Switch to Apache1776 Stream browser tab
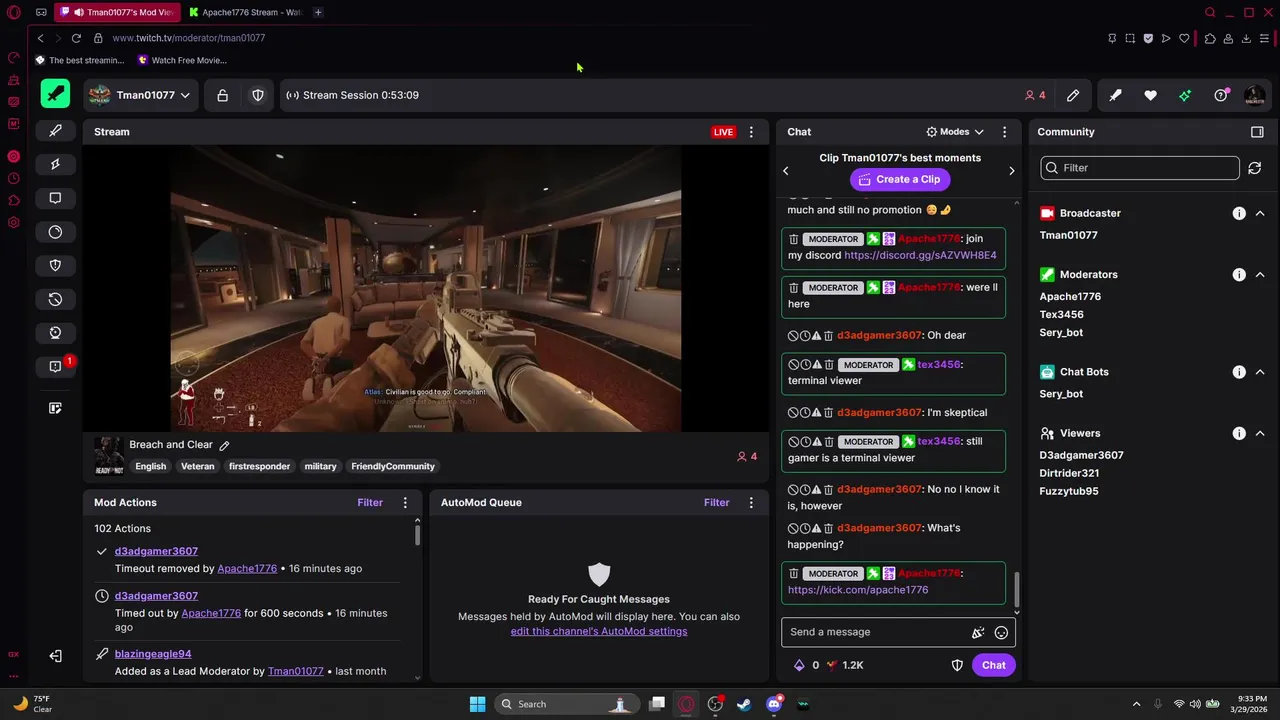This screenshot has width=1280, height=720. 246,12
